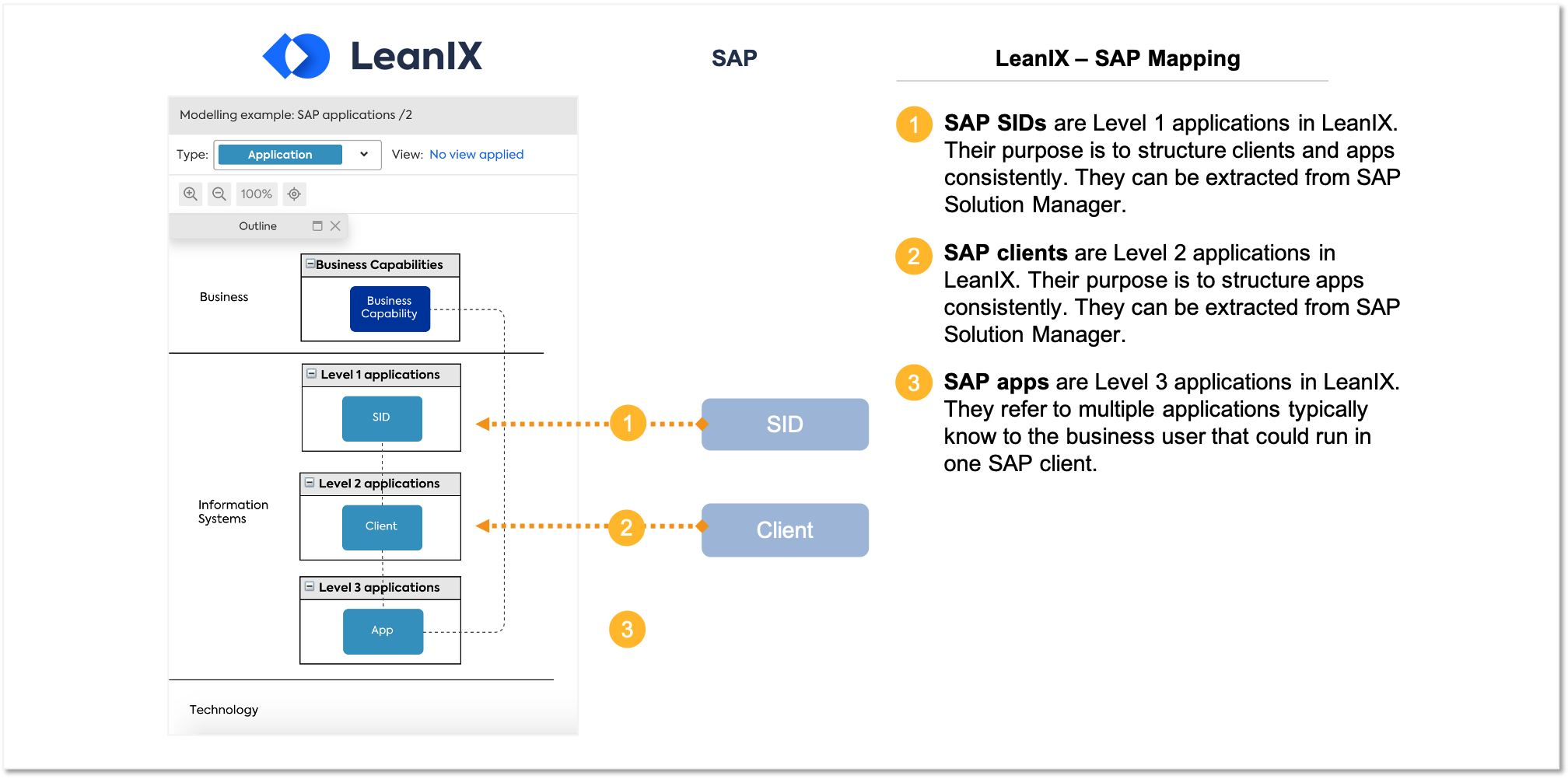Collapse the Business Capabilities group
Image resolution: width=1568 pixels, height=779 pixels.
(x=310, y=264)
